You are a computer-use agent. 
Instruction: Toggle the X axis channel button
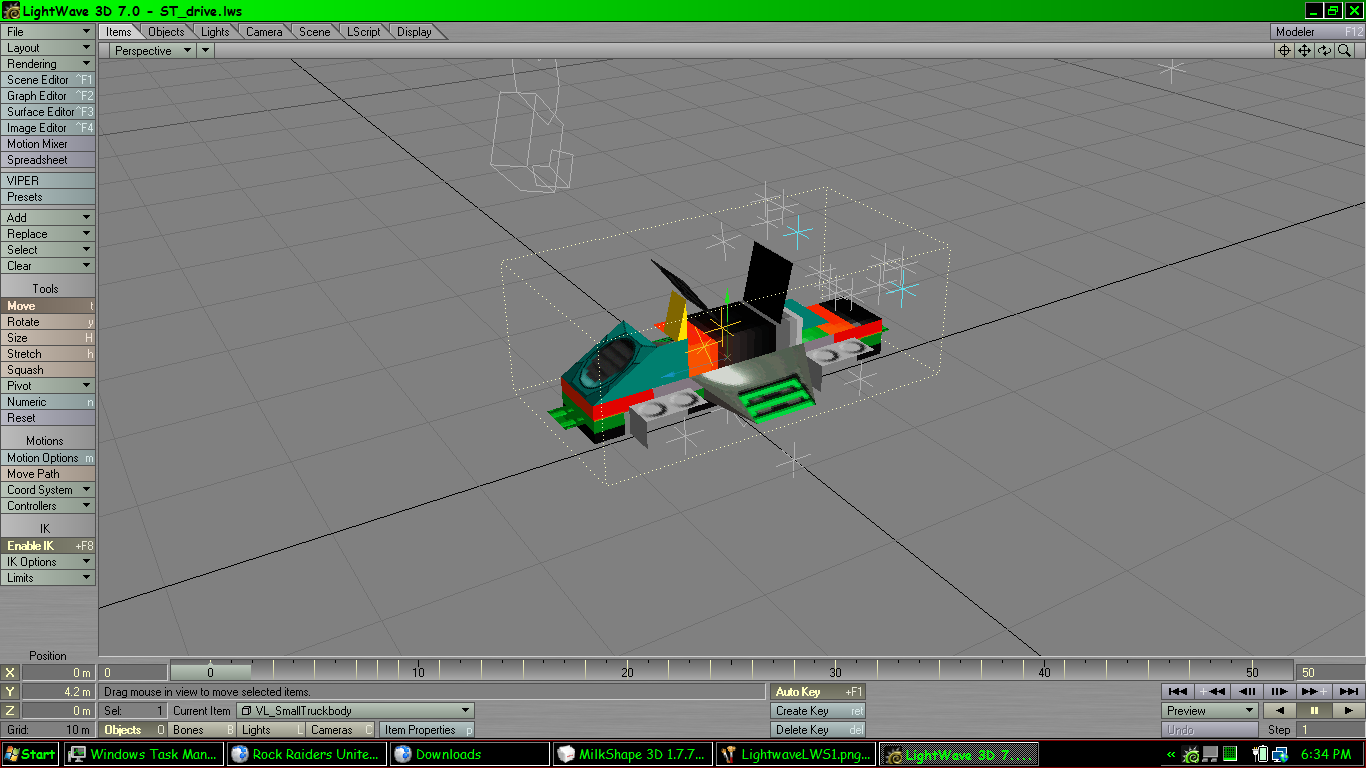pyautogui.click(x=10, y=673)
